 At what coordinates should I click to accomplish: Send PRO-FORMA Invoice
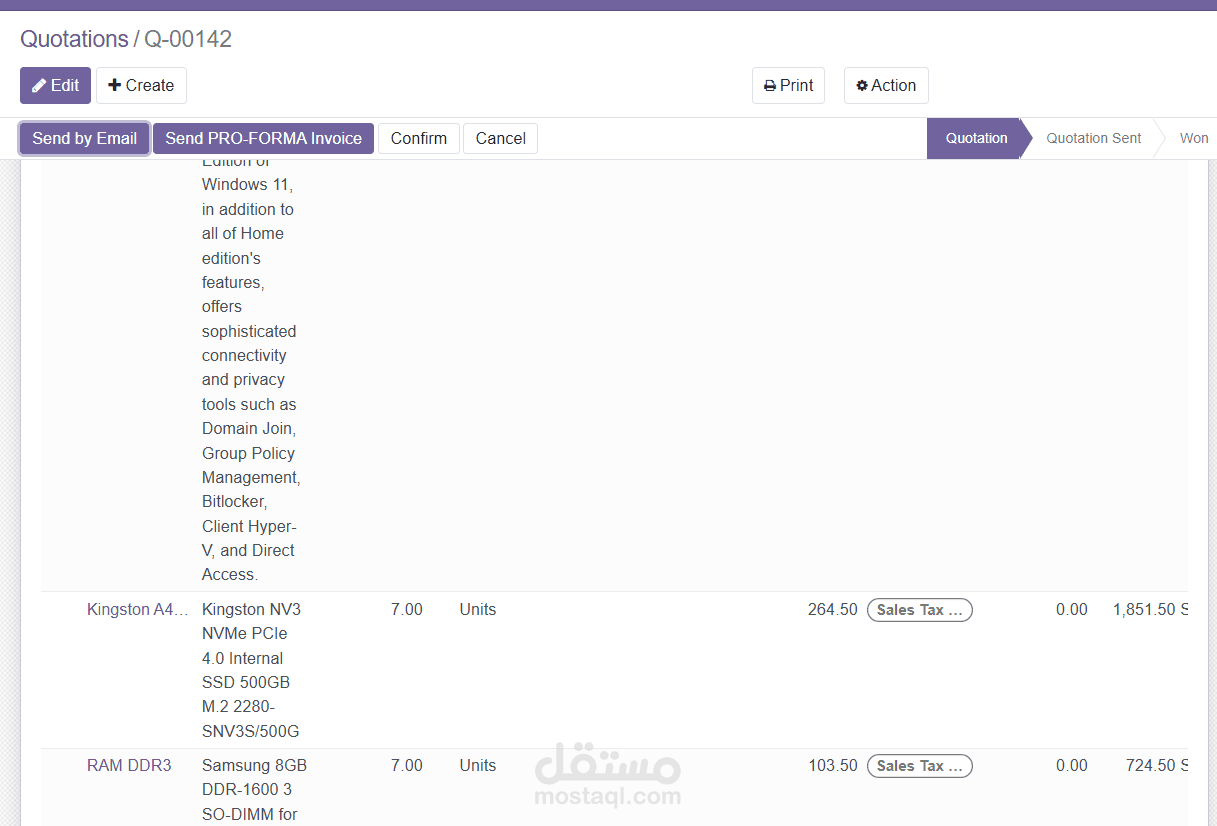263,139
